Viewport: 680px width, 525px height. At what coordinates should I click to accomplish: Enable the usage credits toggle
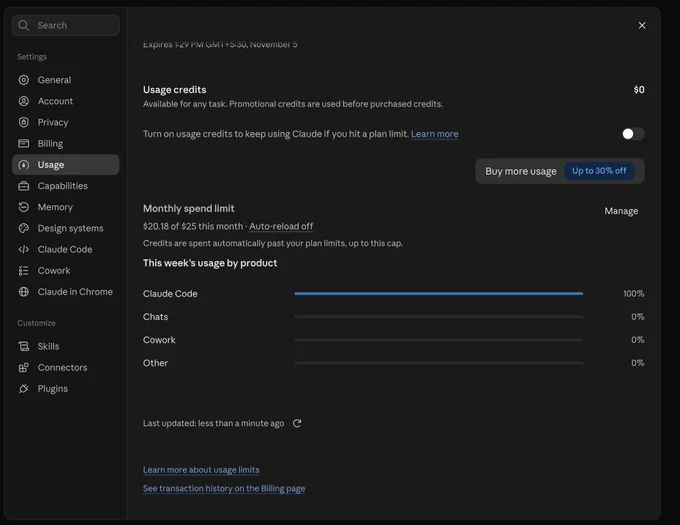[633, 134]
